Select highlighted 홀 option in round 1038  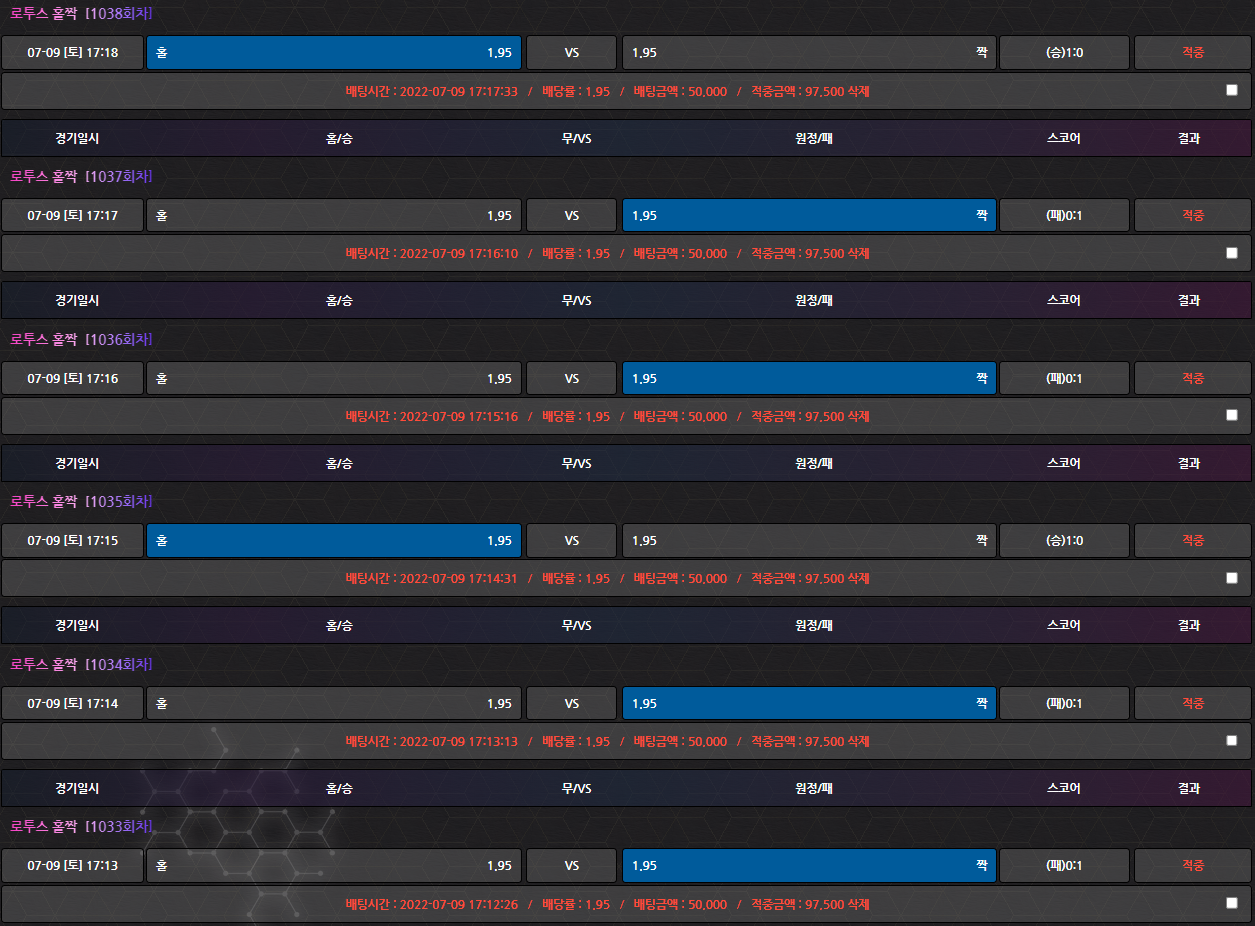coord(333,53)
